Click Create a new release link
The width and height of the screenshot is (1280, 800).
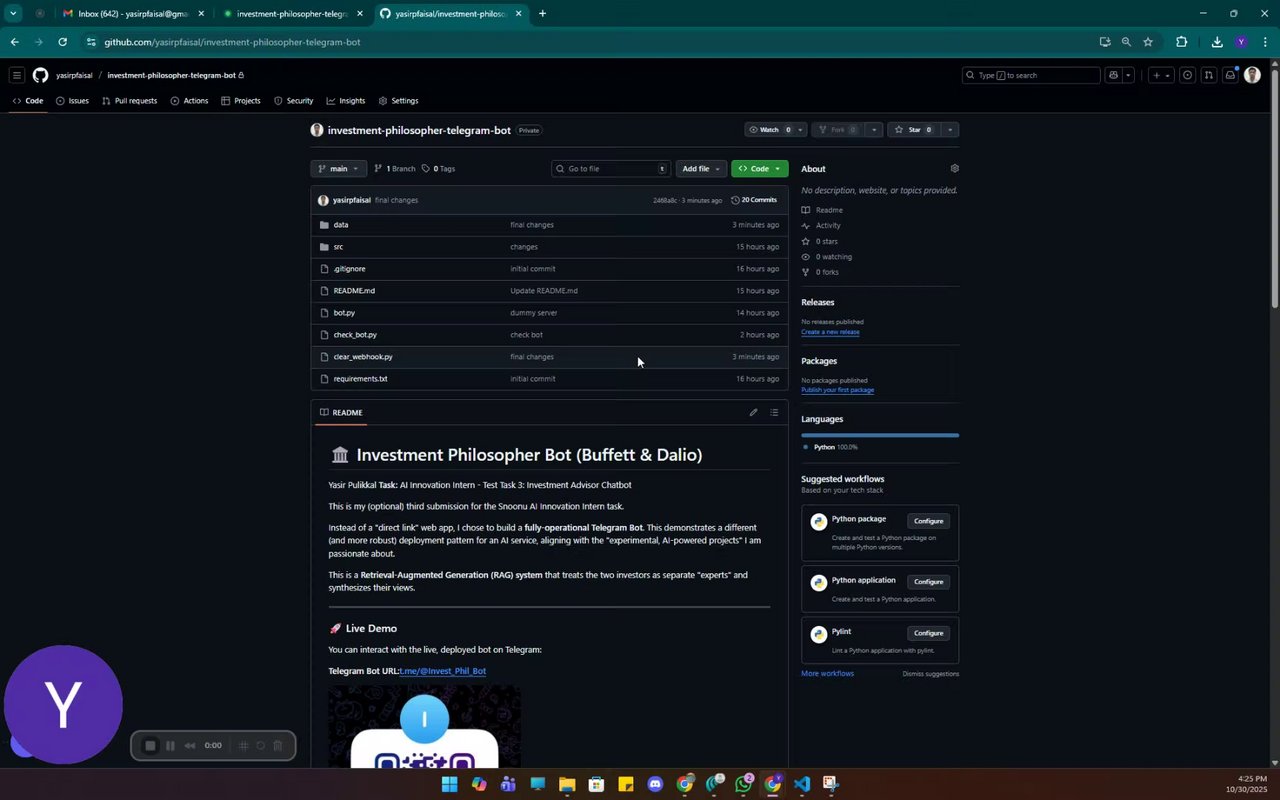click(830, 332)
